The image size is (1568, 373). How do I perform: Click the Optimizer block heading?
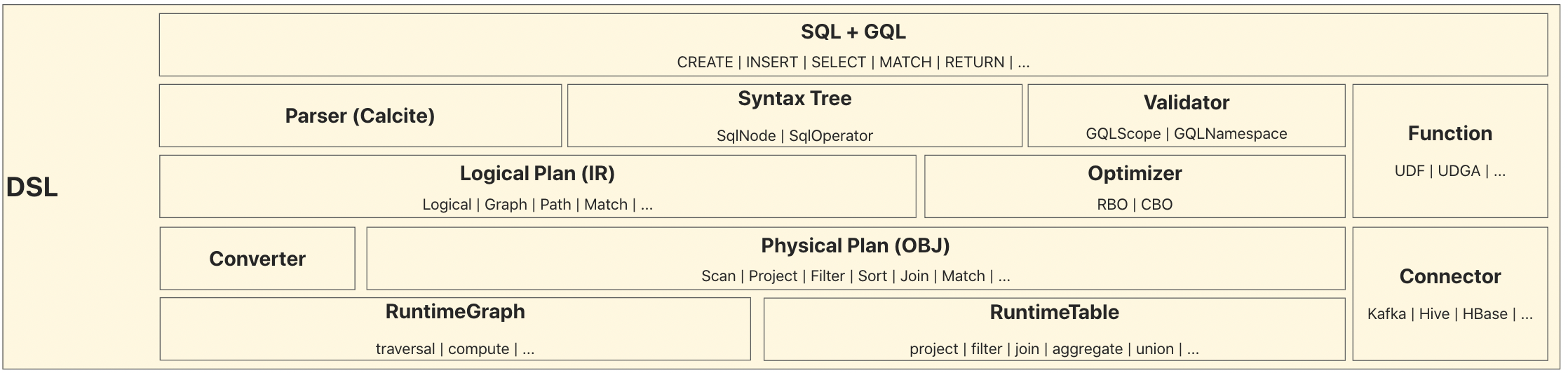coord(1135,174)
